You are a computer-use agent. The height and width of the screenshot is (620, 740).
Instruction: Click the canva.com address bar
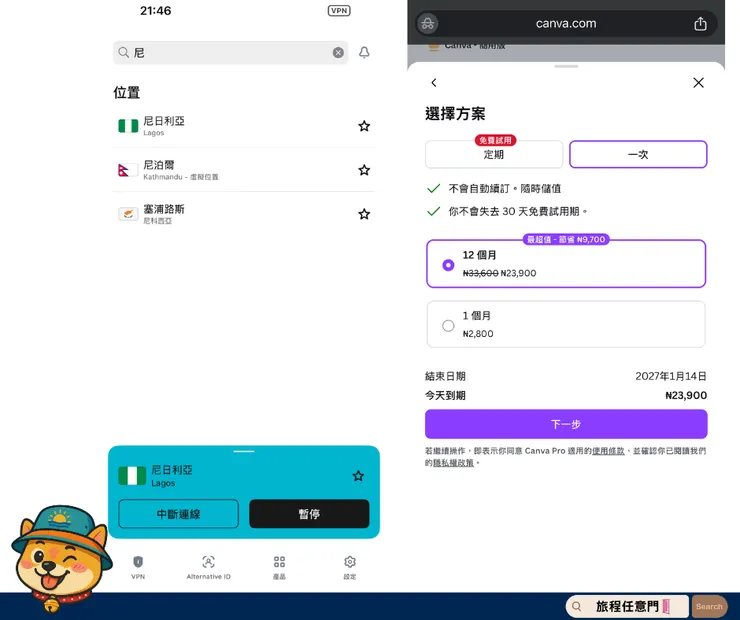[x=566, y=23]
